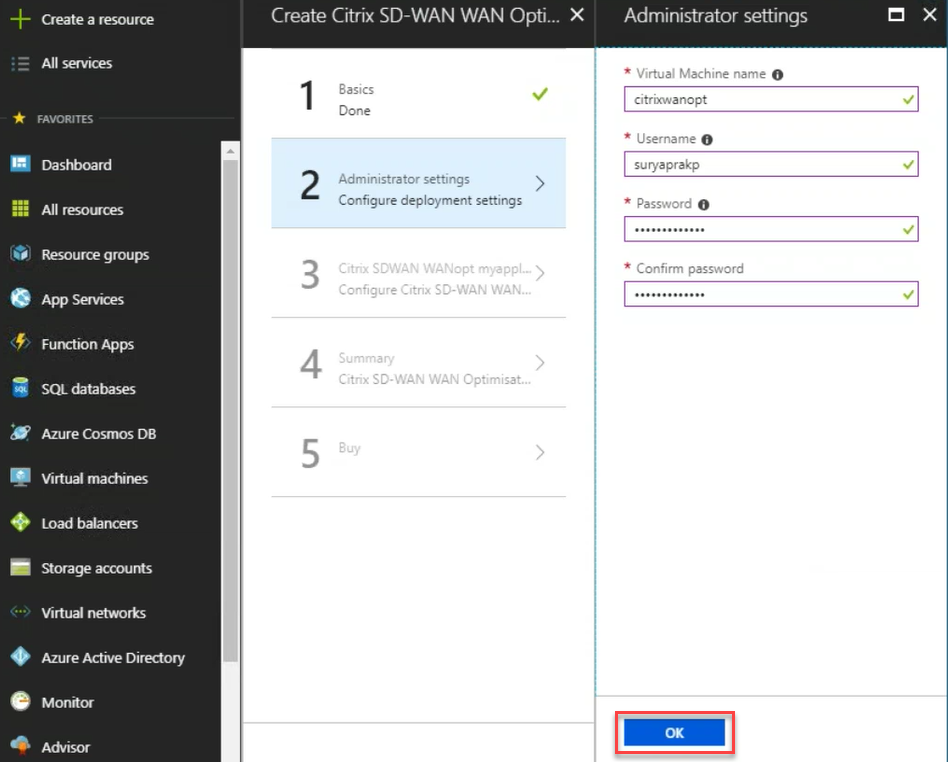Viewport: 948px width, 762px height.
Task: Open the All services list icon
Action: click(20, 64)
